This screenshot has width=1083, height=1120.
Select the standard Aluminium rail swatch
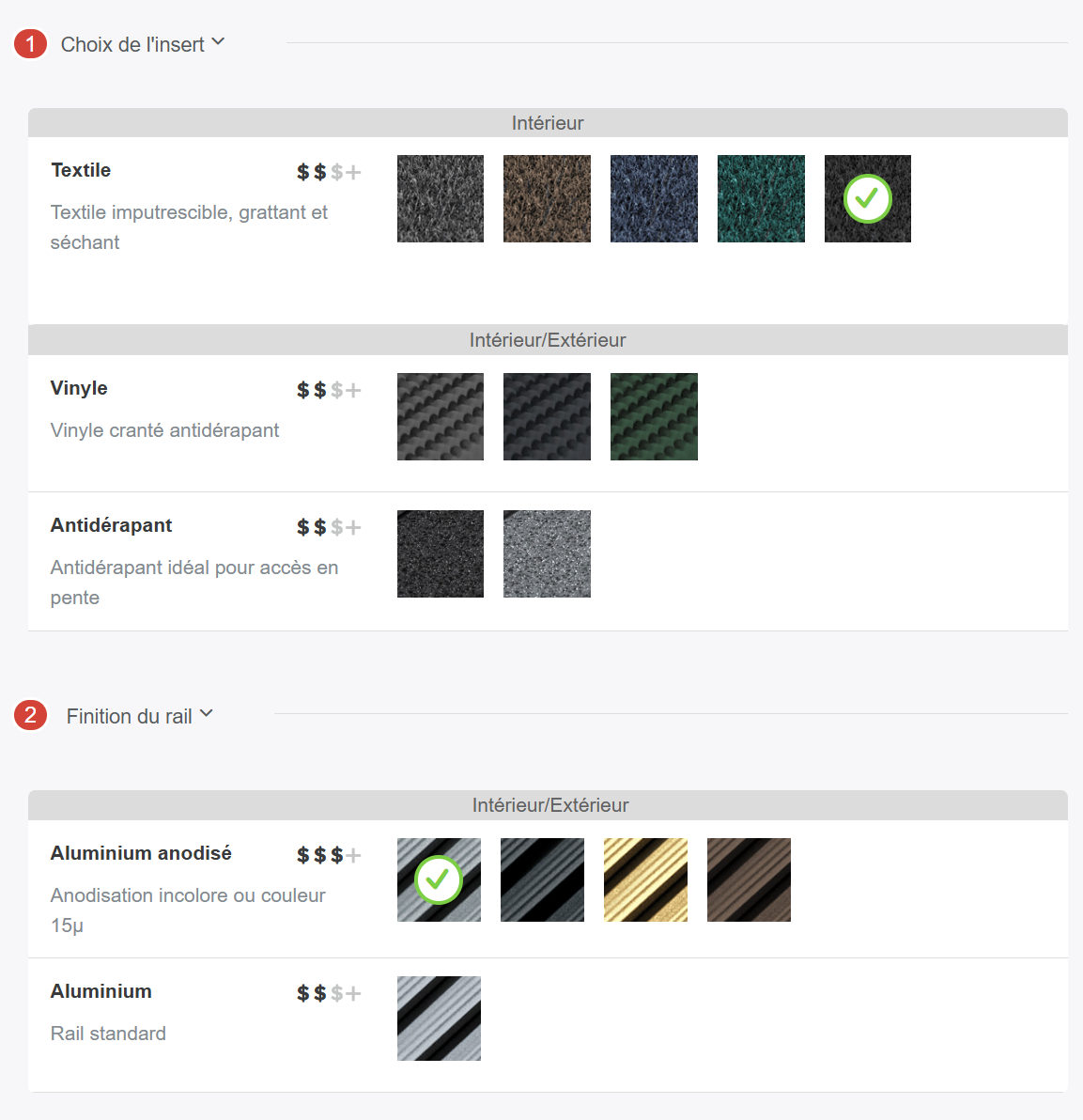pyautogui.click(x=439, y=1019)
